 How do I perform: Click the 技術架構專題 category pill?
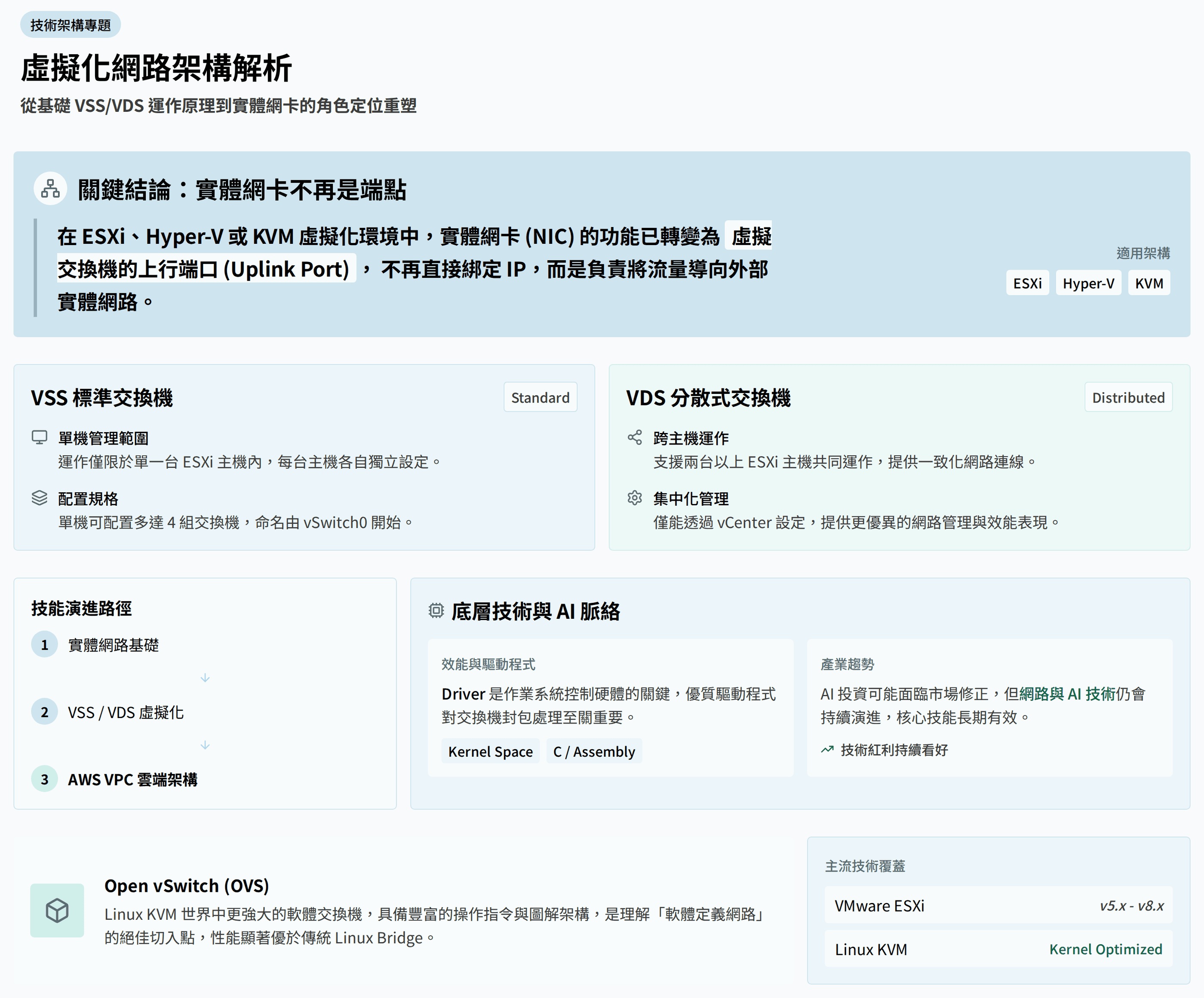tap(70, 25)
